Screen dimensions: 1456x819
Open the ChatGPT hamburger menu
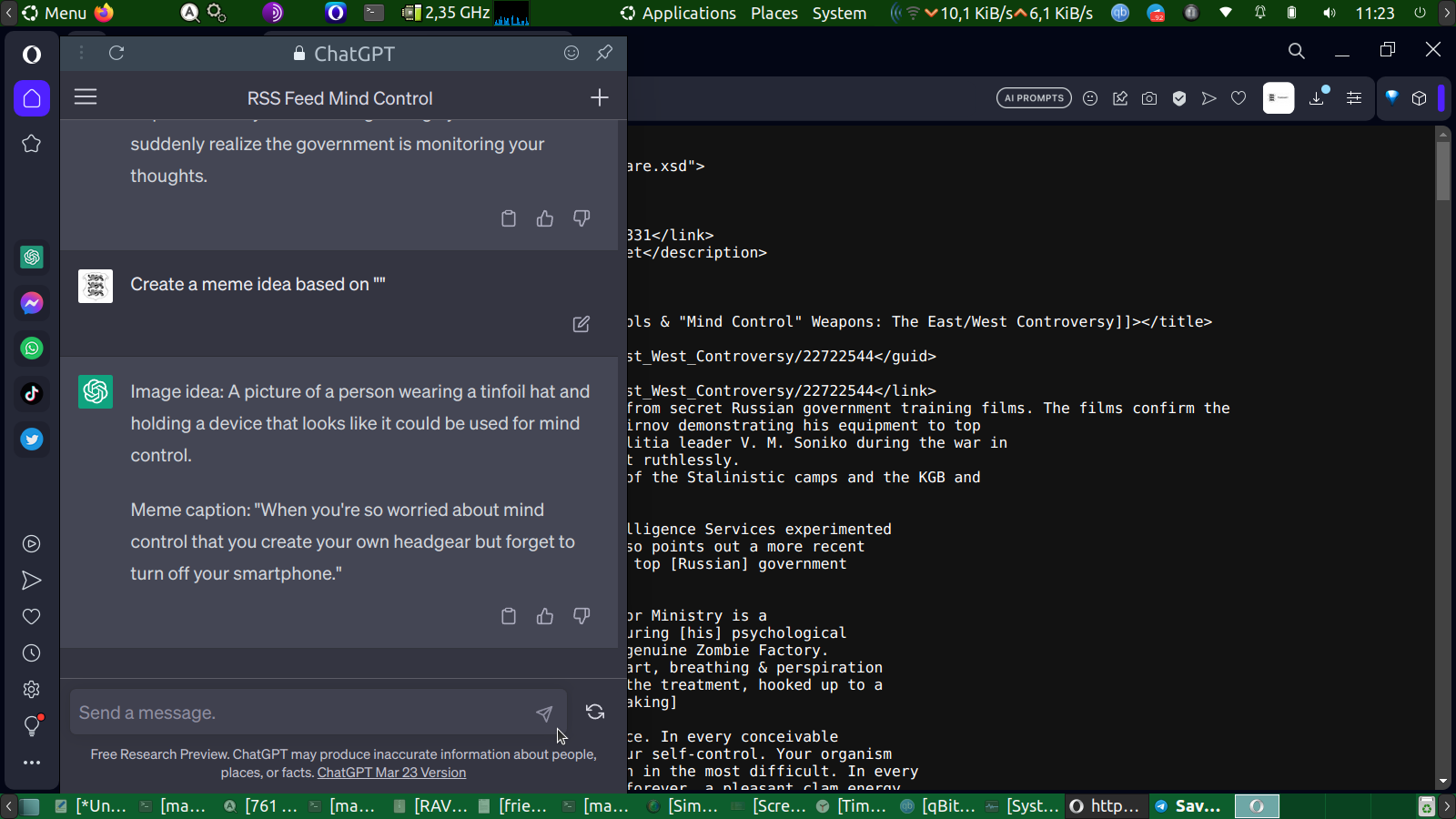pyautogui.click(x=86, y=96)
